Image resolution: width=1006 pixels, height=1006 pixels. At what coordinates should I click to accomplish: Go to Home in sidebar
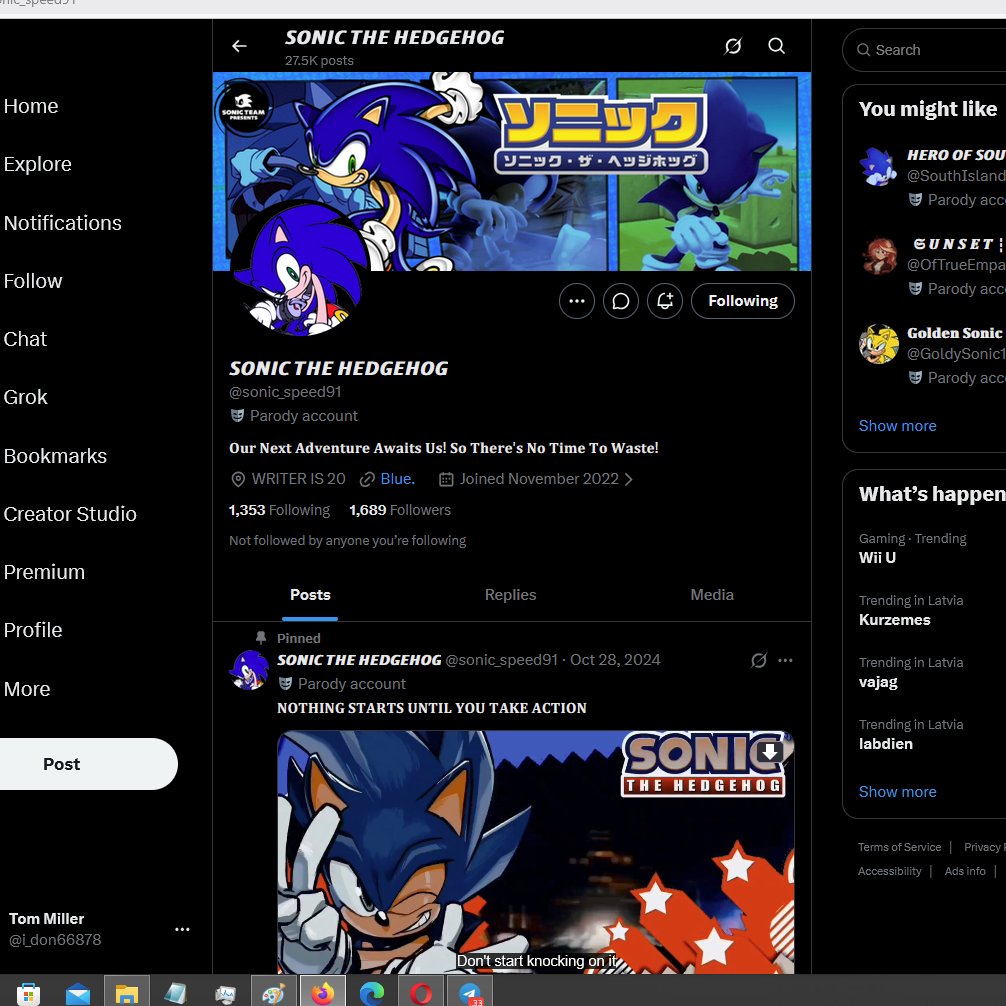pyautogui.click(x=31, y=106)
